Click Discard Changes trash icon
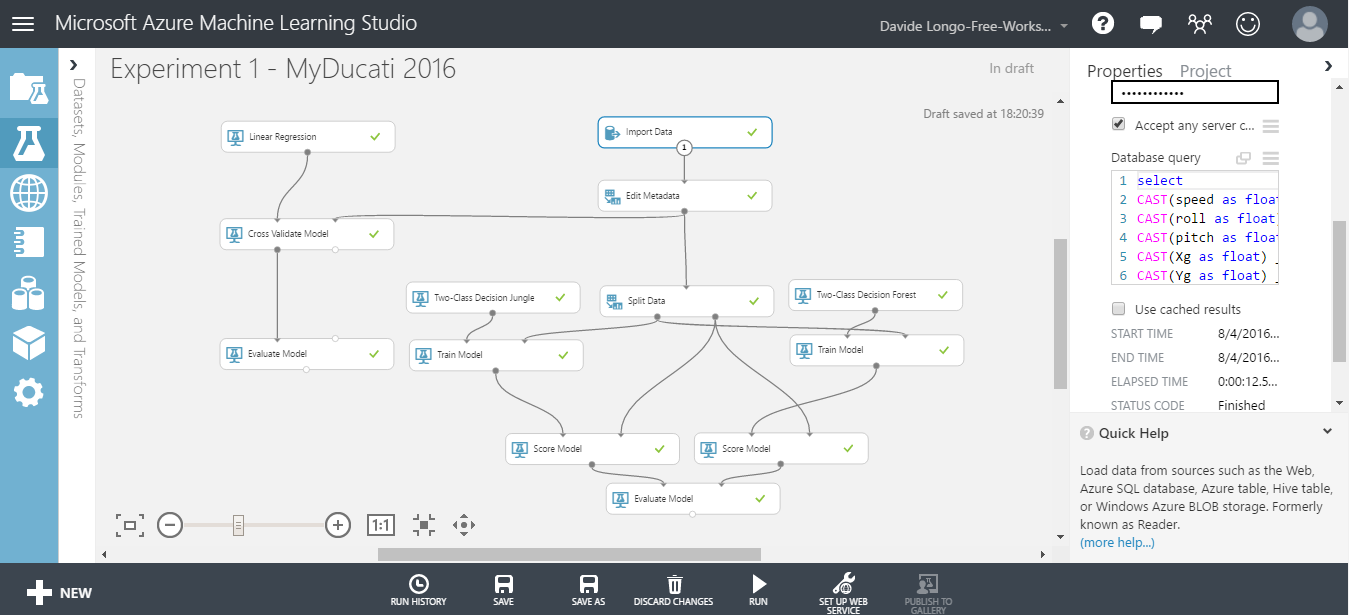This screenshot has width=1349, height=615. tap(674, 589)
